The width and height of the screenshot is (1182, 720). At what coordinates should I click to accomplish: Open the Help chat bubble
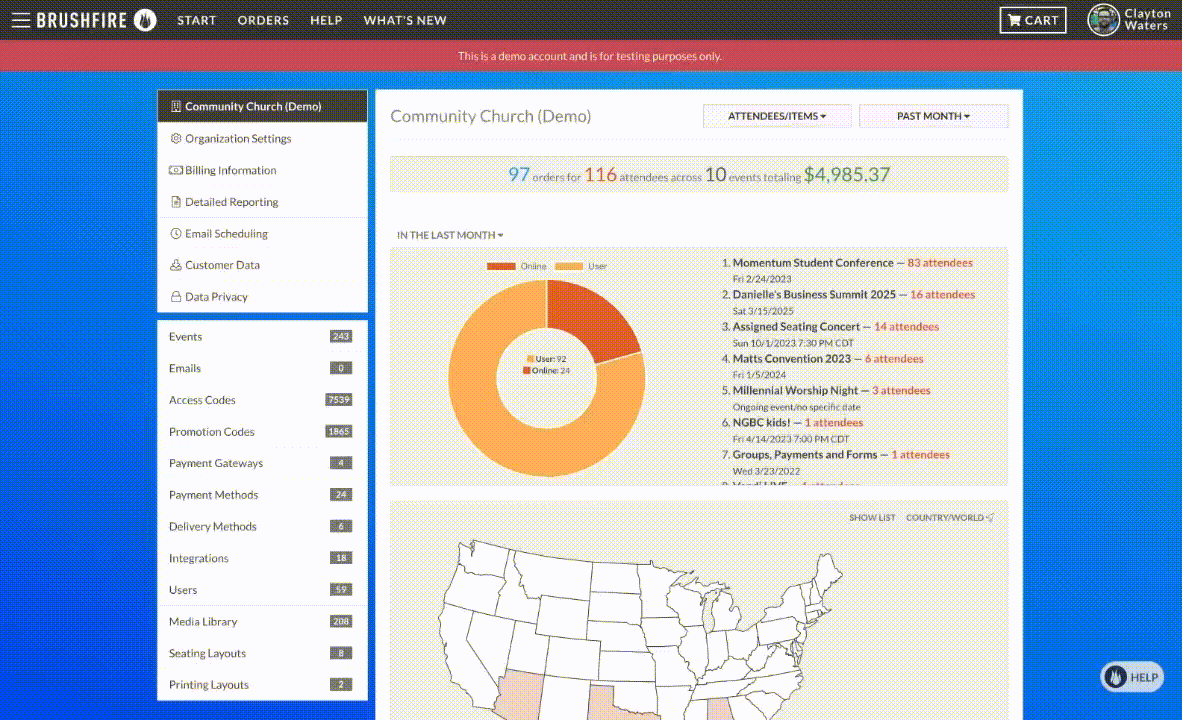[1133, 677]
